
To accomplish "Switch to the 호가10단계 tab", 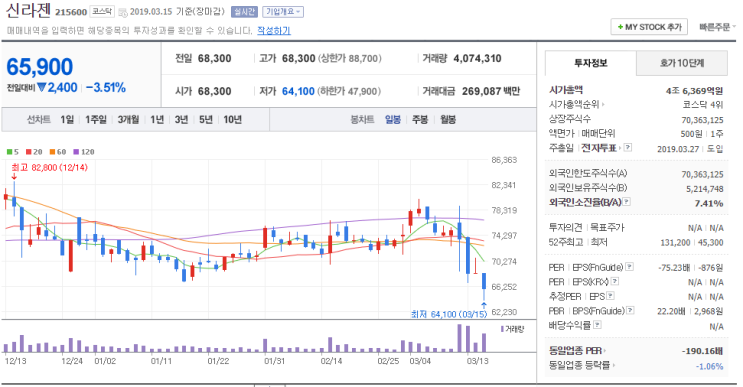I will pyautogui.click(x=681, y=63).
